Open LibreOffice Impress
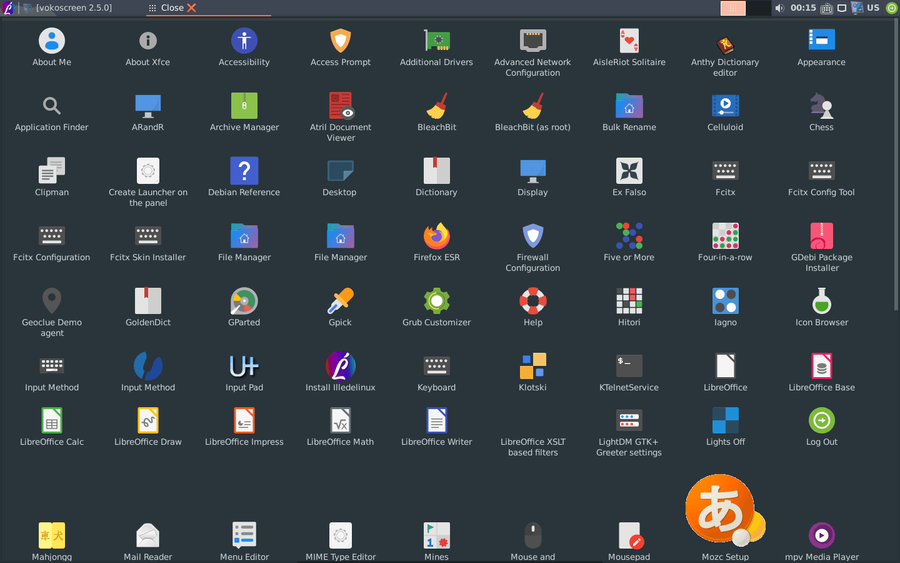Image resolution: width=900 pixels, height=563 pixels. point(244,426)
